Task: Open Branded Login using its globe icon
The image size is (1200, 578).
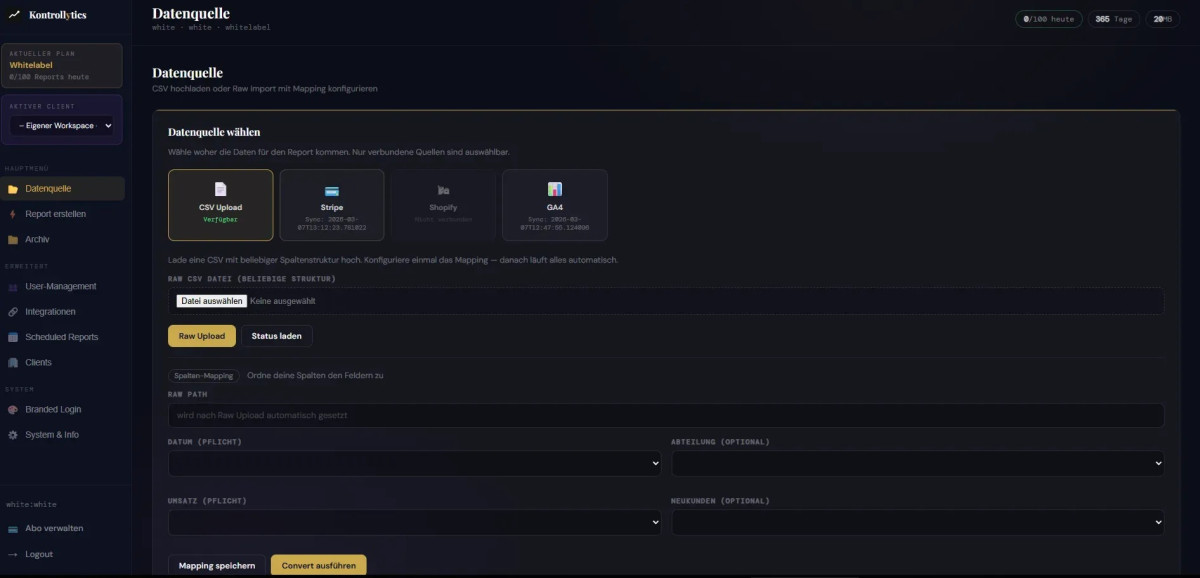Action: [x=12, y=409]
